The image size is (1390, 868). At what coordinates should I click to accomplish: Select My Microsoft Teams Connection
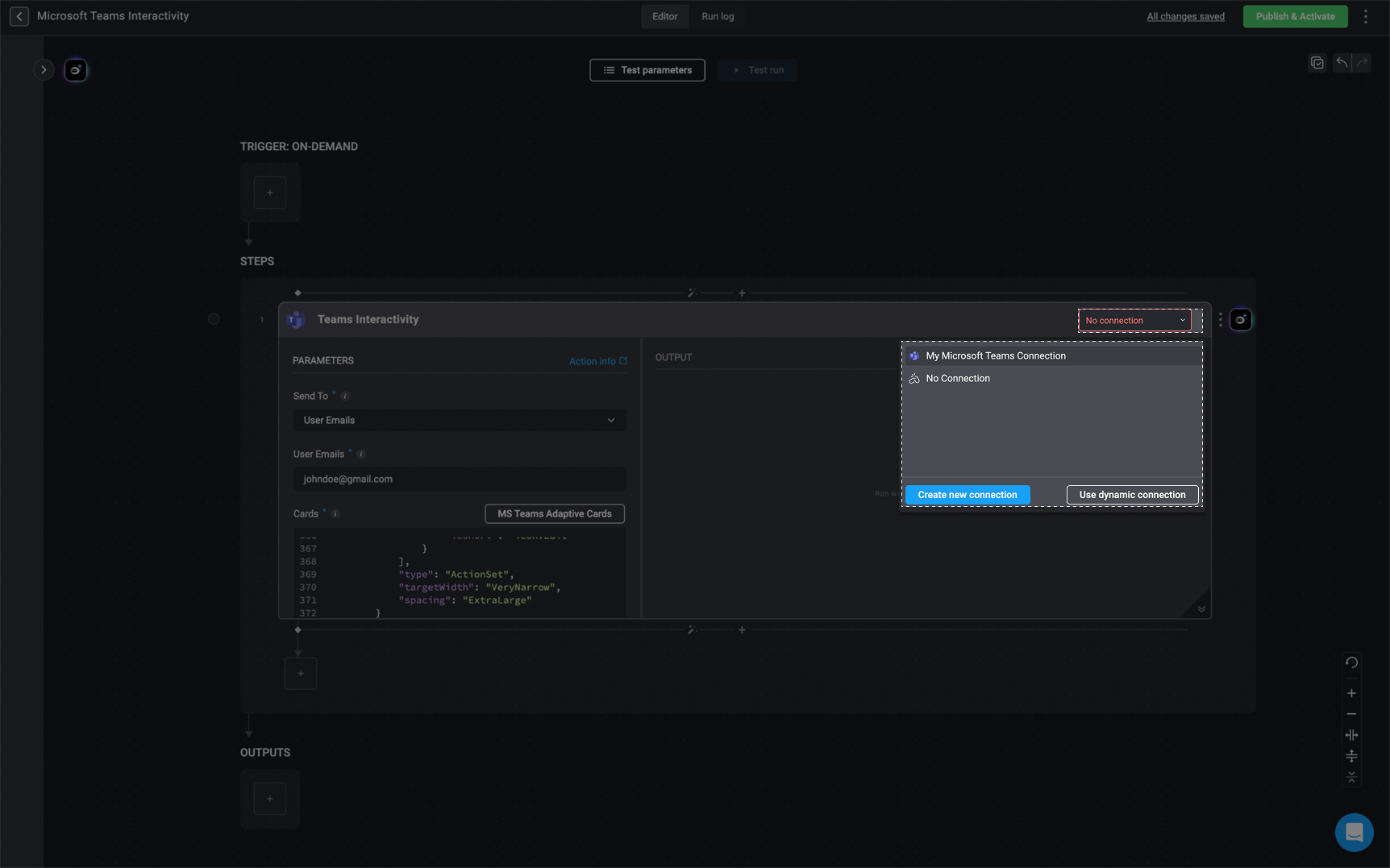point(1052,355)
